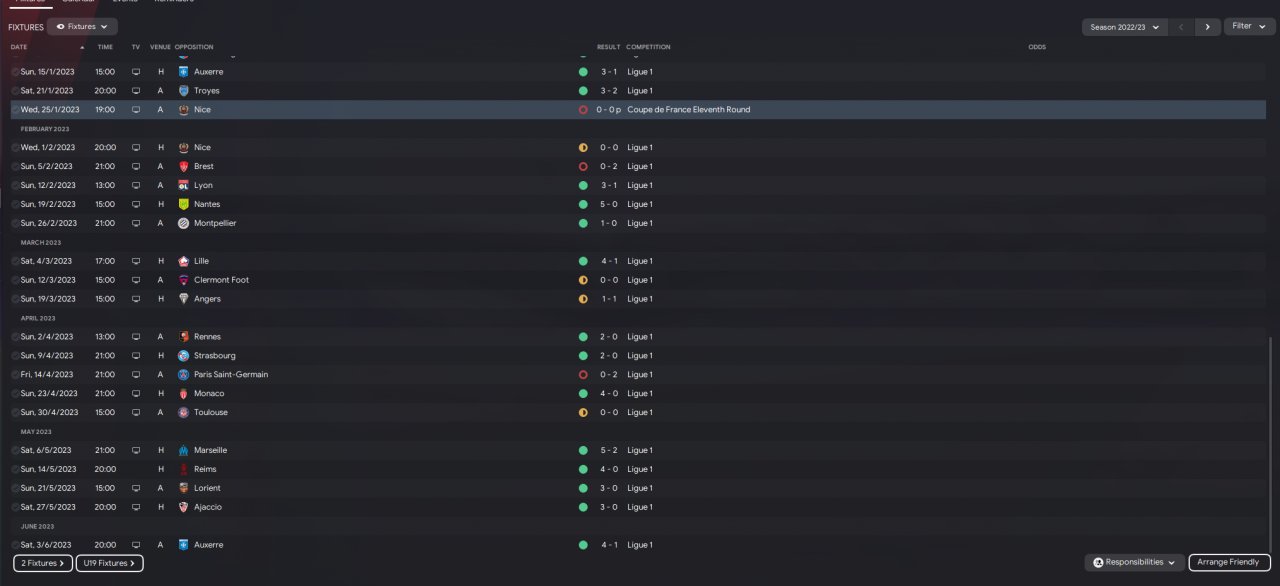1280x586 pixels.
Task: Open the Responsibilities menu
Action: [1134, 563]
